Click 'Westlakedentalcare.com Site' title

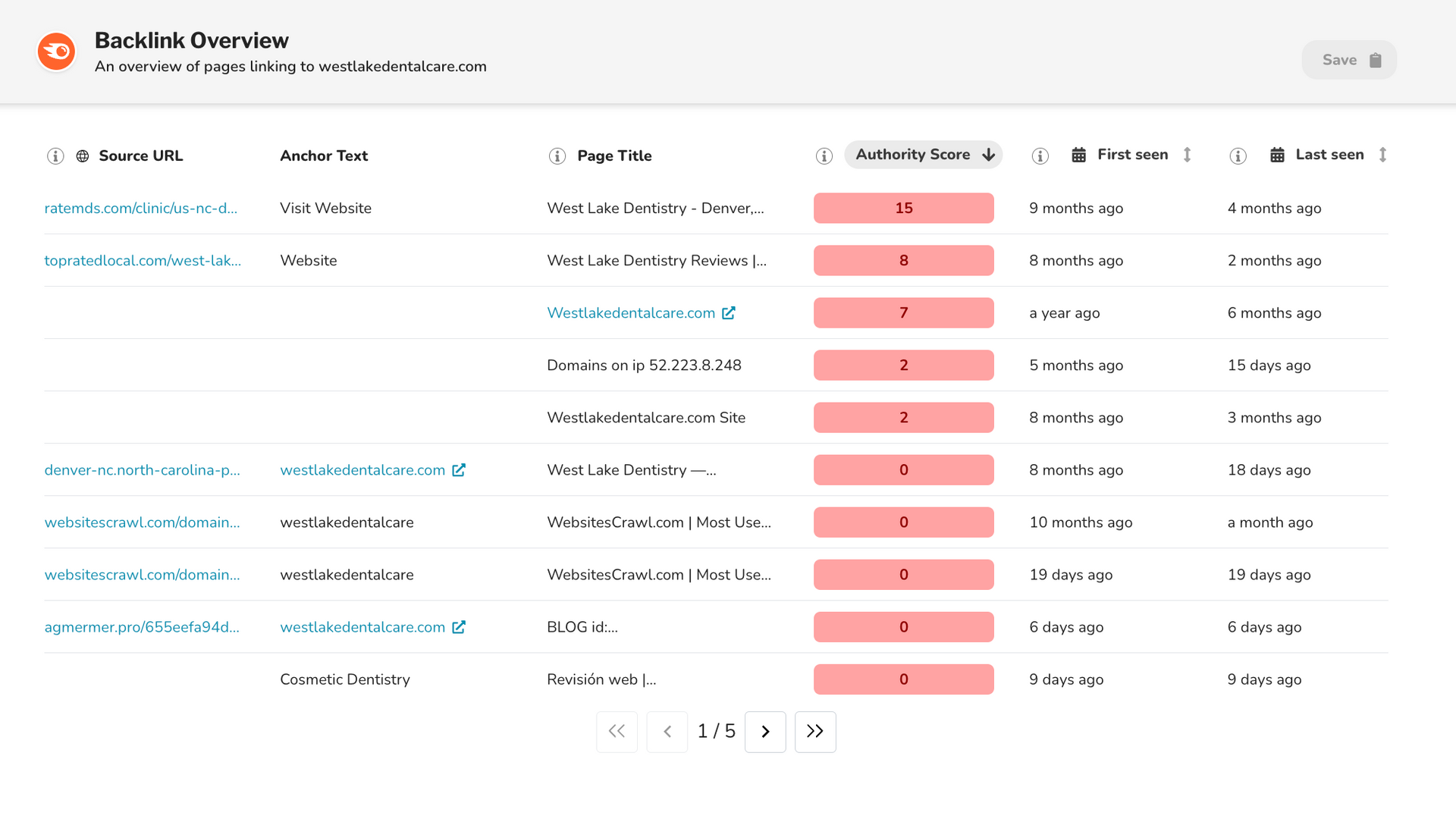(646, 417)
